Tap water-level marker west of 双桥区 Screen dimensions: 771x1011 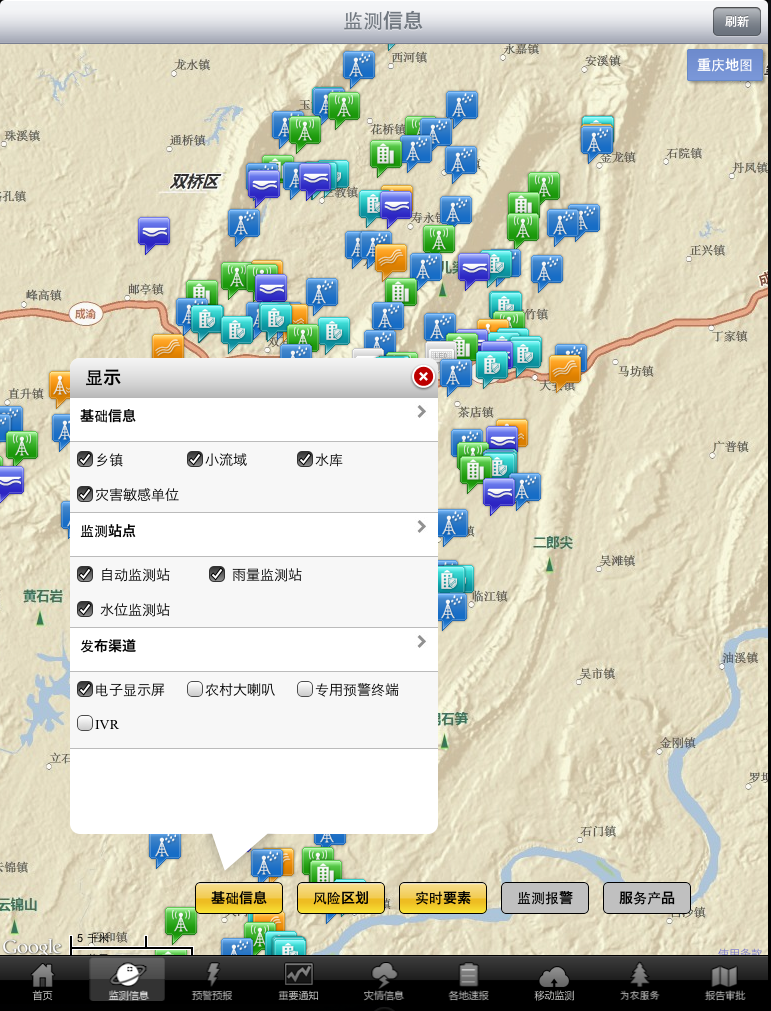[x=153, y=233]
